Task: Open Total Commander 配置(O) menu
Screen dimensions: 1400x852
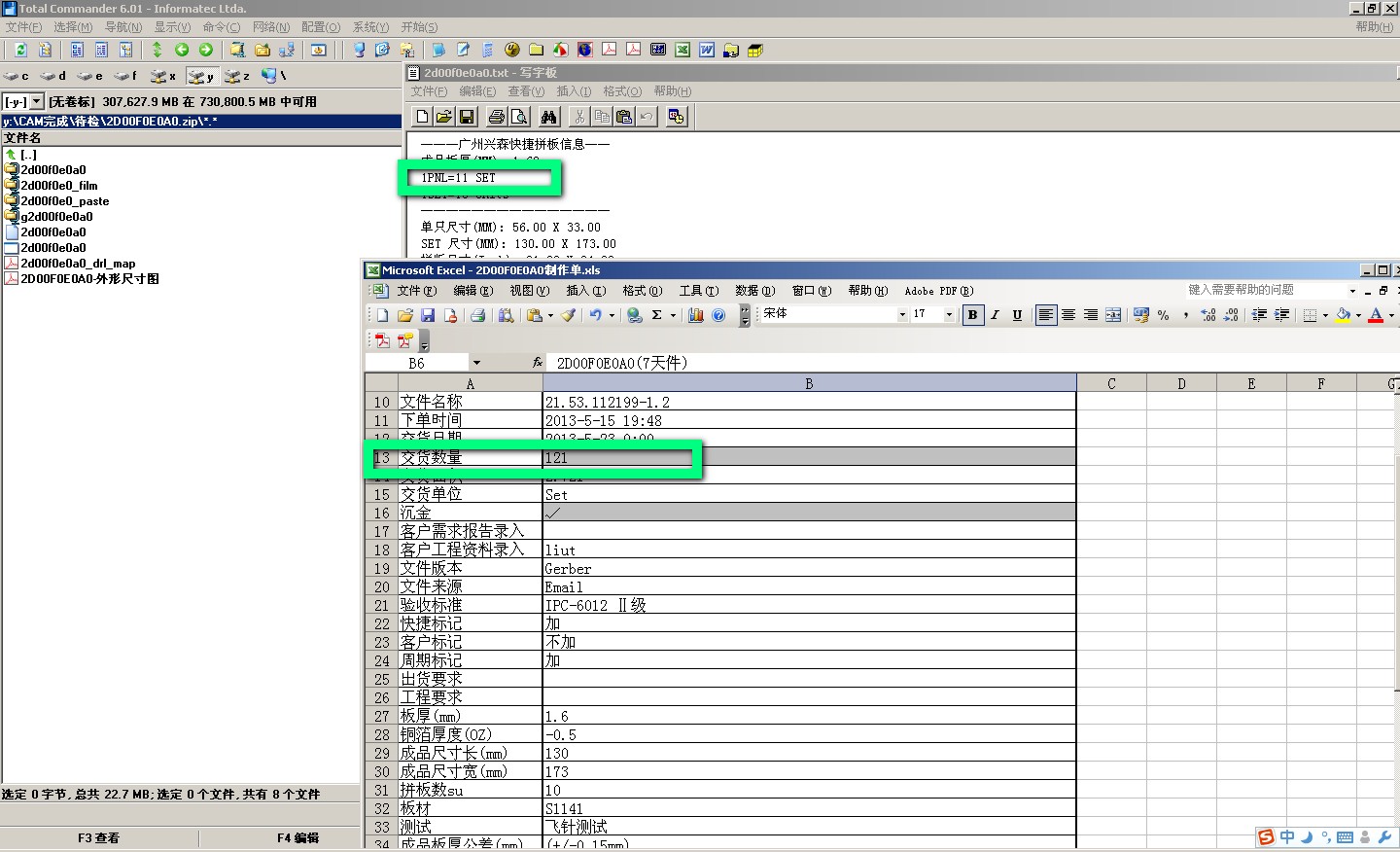Action: click(x=321, y=27)
